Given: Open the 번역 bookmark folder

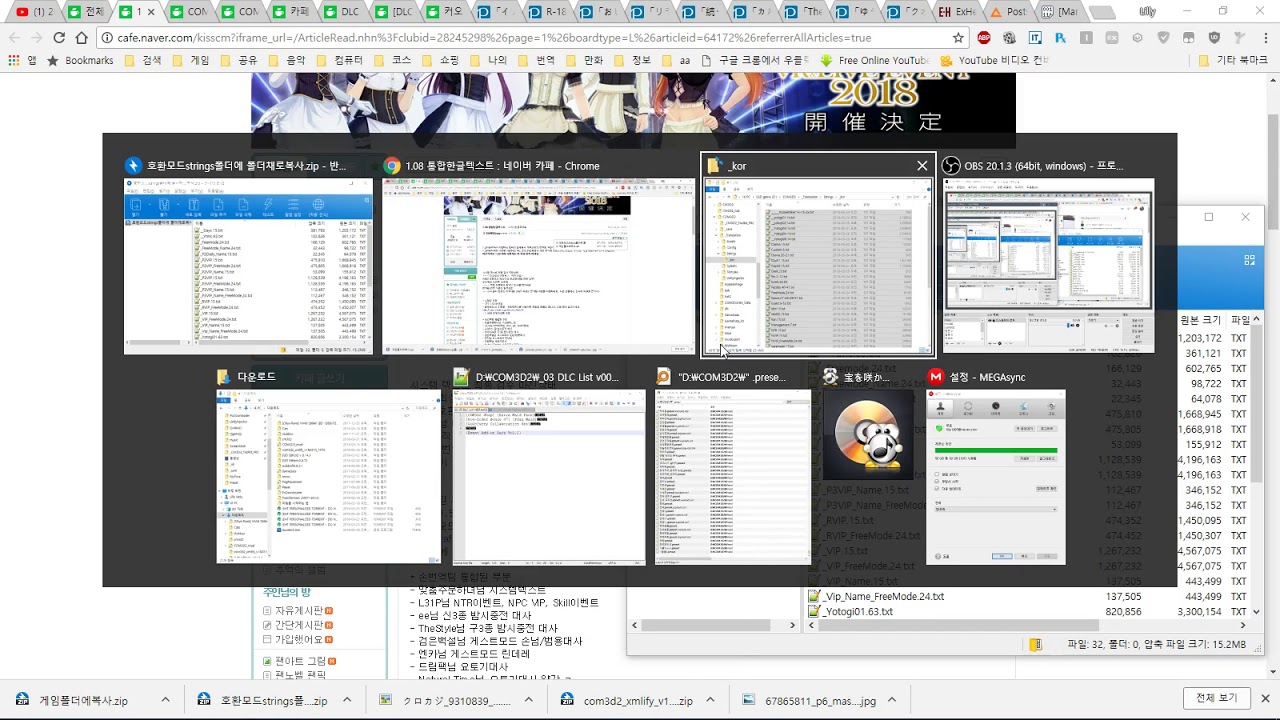Looking at the screenshot, I should 537,60.
